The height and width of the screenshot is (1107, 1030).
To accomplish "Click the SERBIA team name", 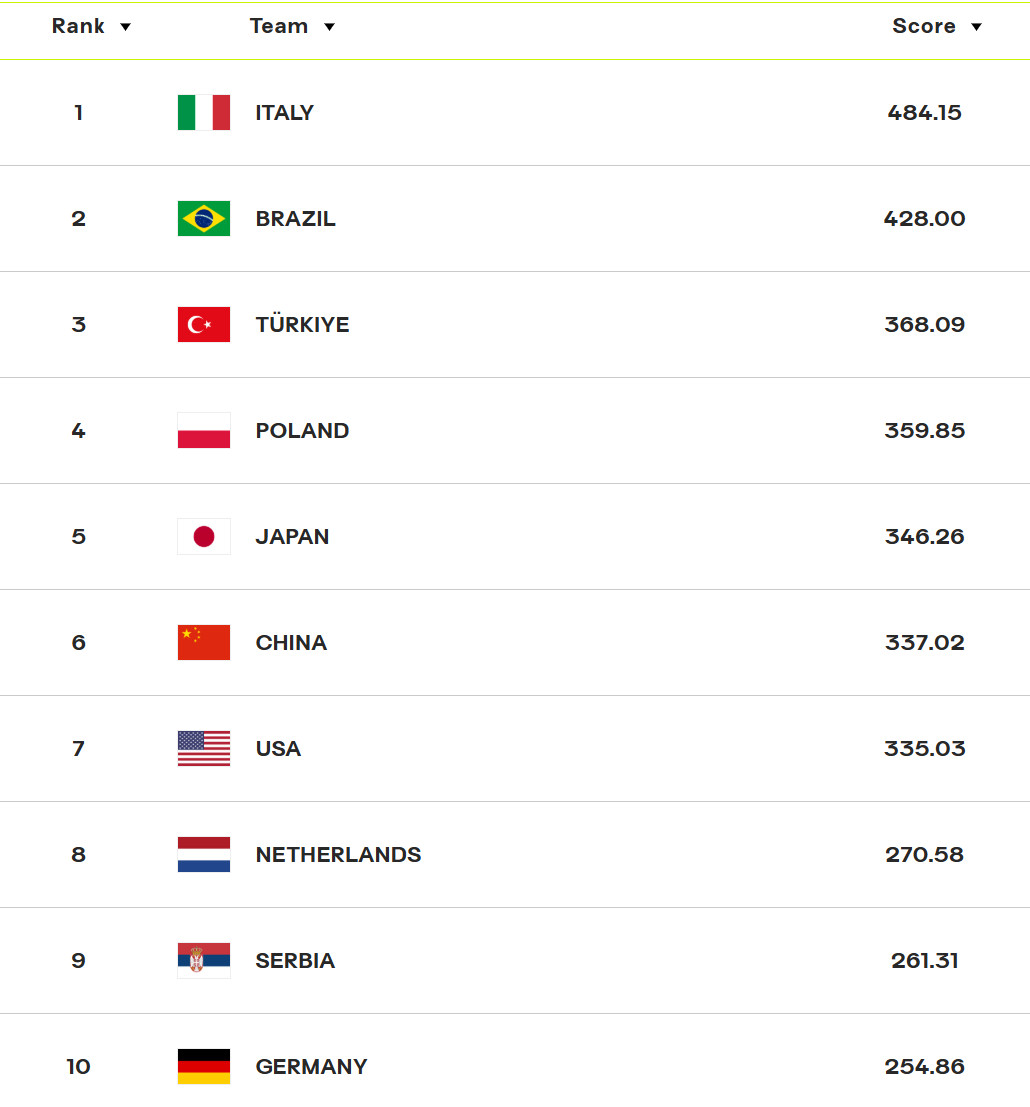I will click(x=295, y=961).
